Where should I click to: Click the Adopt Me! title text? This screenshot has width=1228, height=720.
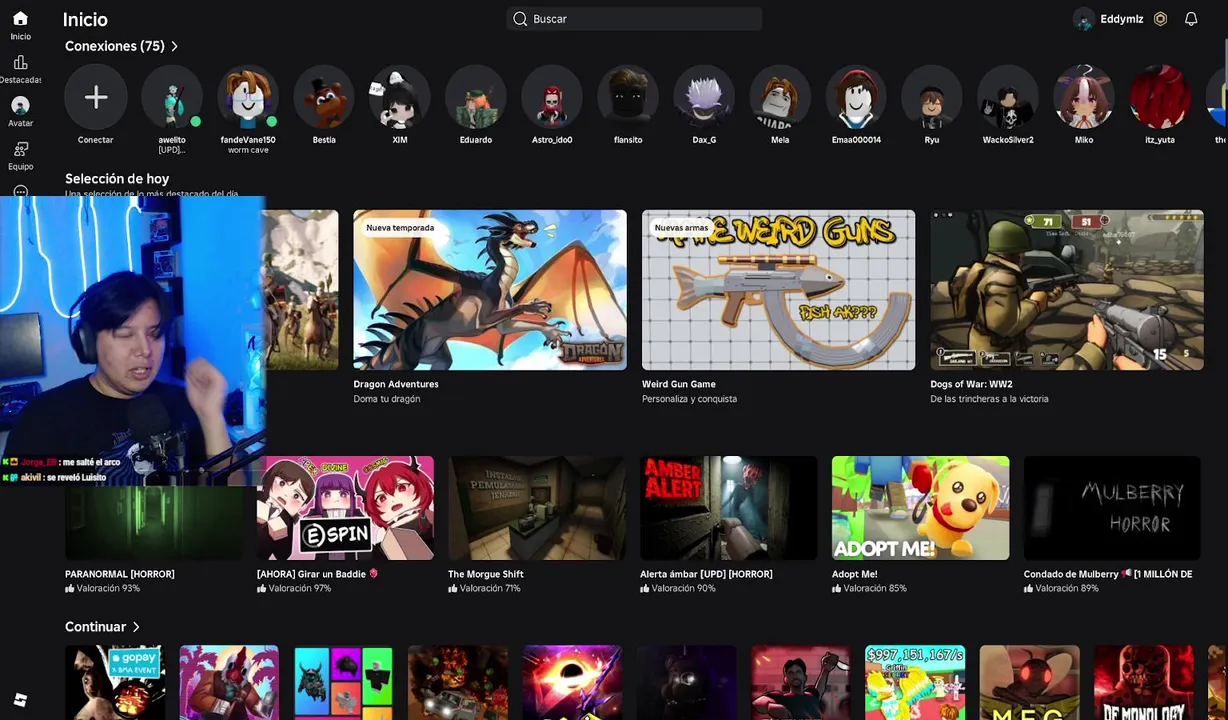(x=855, y=574)
